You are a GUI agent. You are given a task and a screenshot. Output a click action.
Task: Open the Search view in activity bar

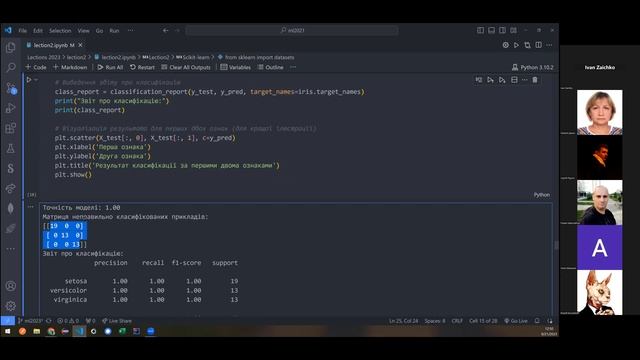coord(11,67)
